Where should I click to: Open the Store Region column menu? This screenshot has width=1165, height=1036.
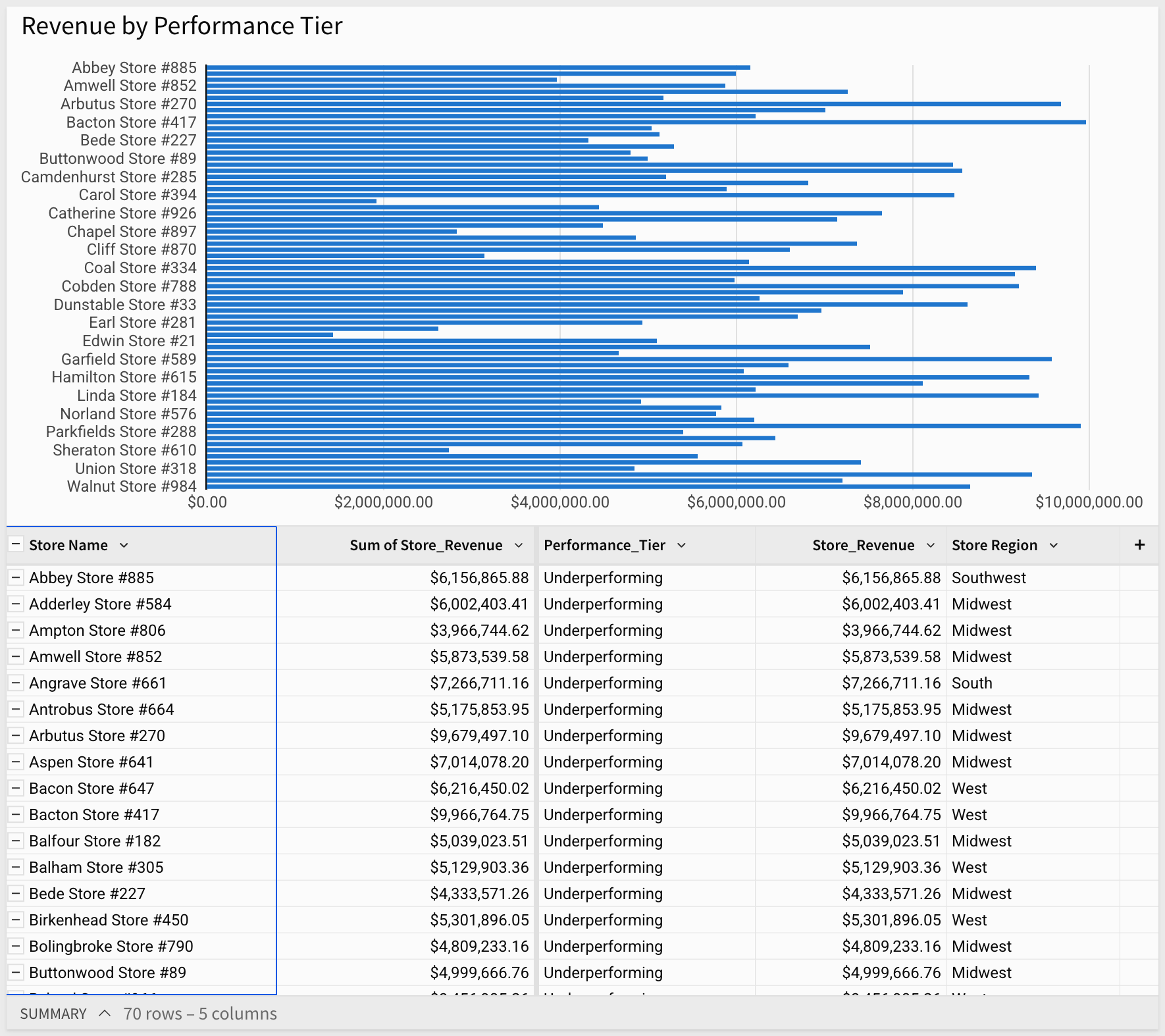pyautogui.click(x=1054, y=545)
